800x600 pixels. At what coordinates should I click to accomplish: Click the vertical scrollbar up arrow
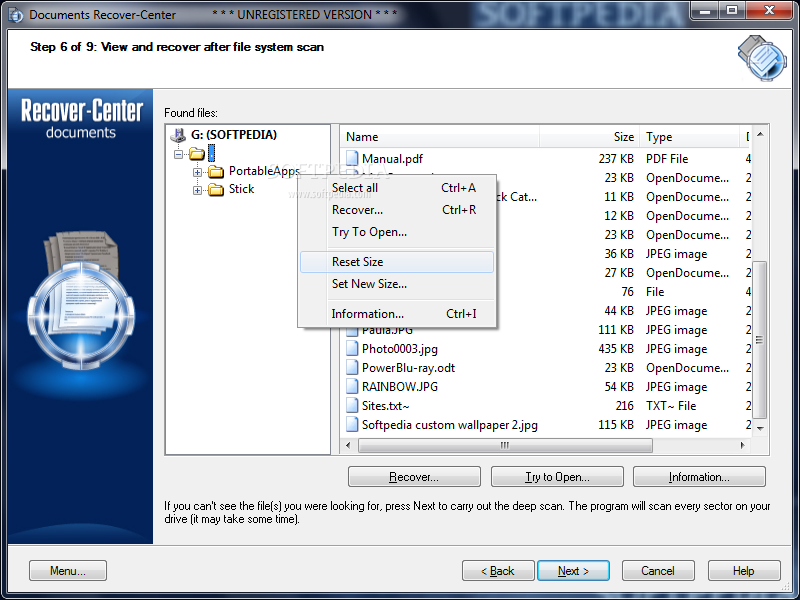click(x=760, y=135)
